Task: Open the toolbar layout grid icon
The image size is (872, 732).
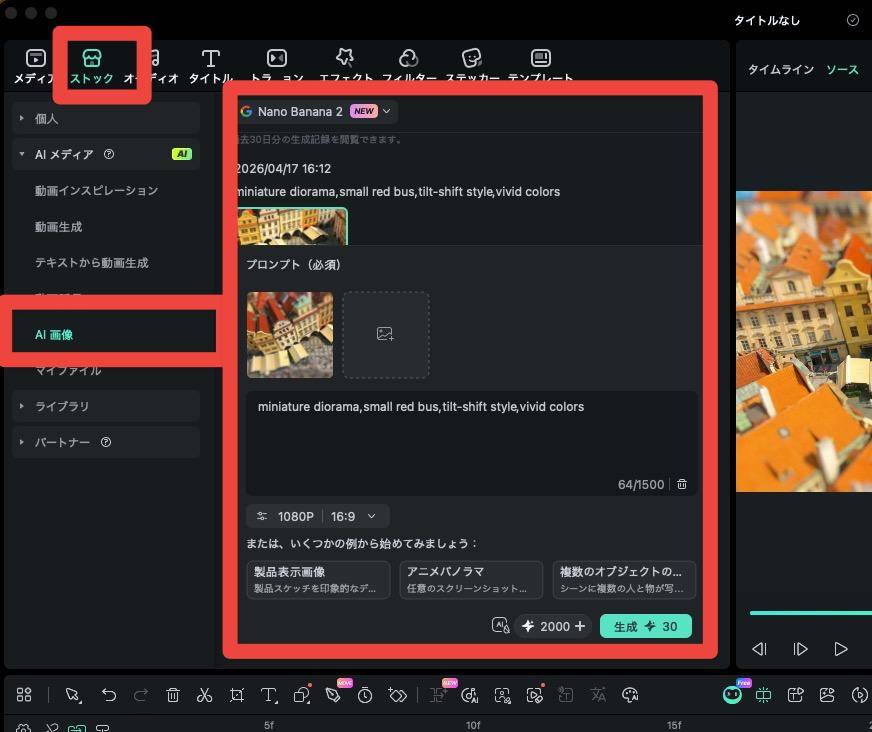Action: [x=24, y=695]
